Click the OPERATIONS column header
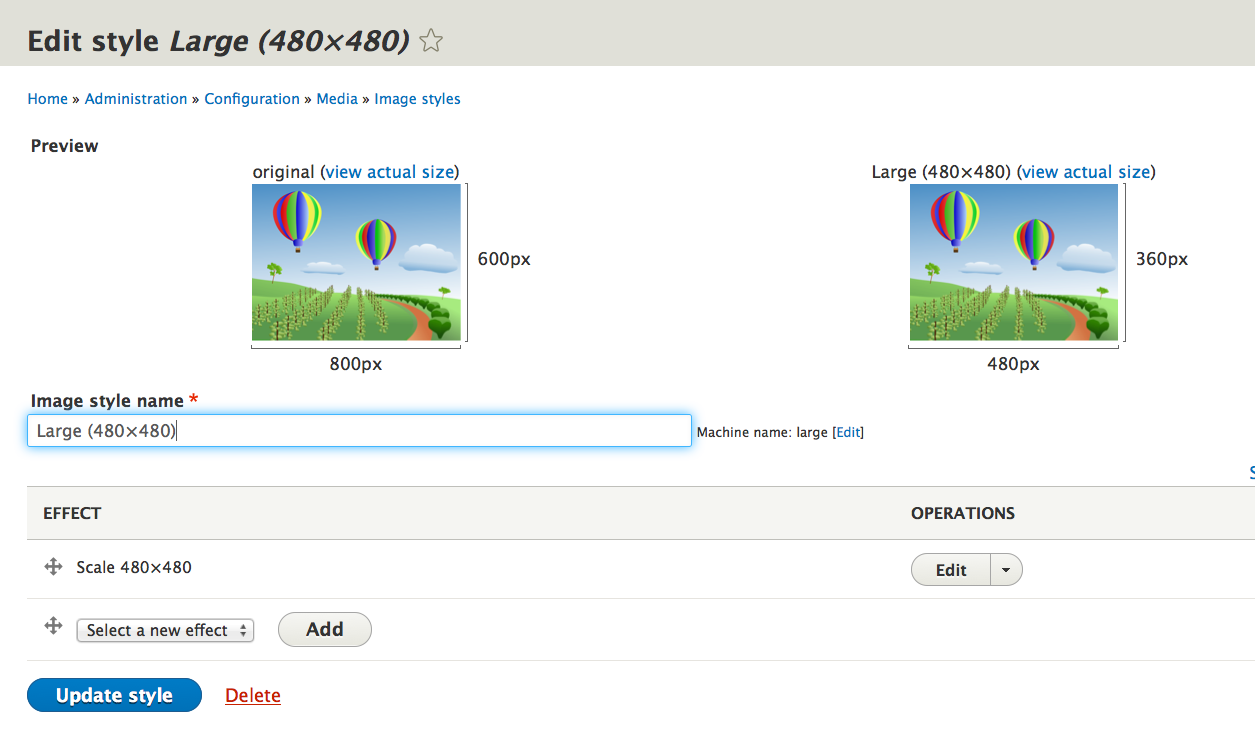Viewport: 1255px width, 753px height. pos(963,513)
